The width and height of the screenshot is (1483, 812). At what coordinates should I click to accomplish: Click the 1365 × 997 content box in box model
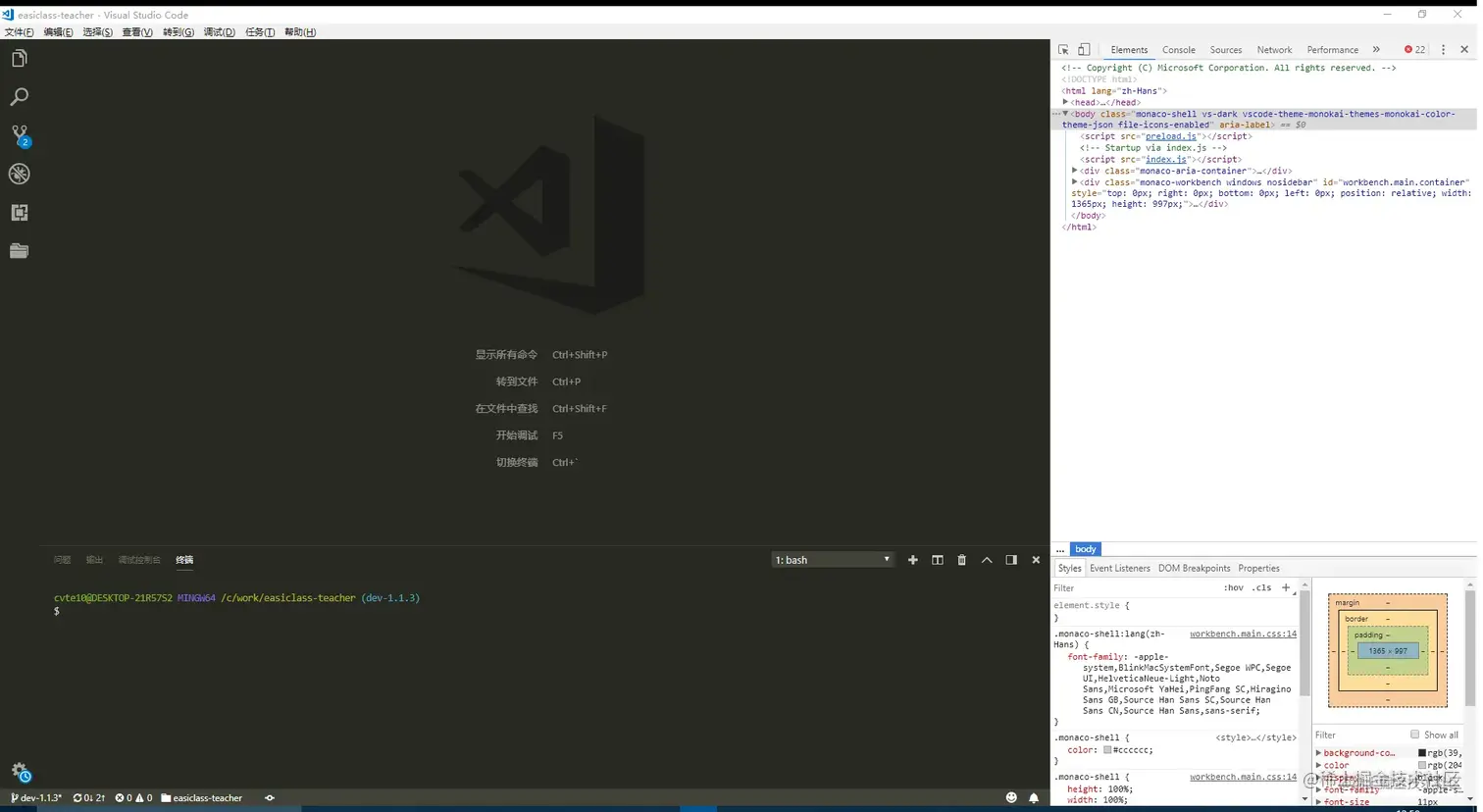[1388, 651]
